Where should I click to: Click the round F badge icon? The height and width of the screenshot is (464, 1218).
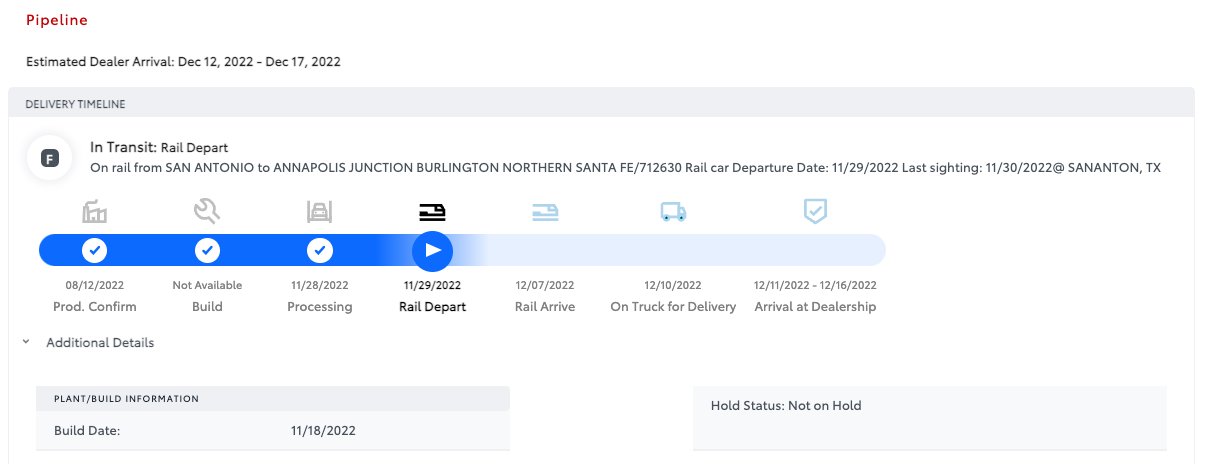[x=48, y=159]
